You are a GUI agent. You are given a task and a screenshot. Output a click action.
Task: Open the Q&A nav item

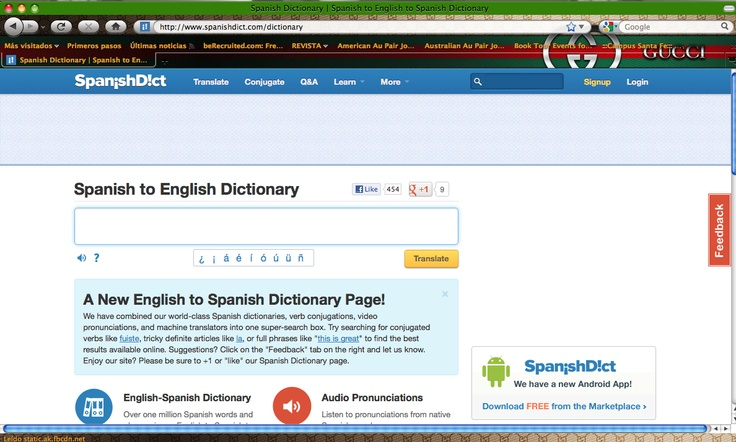[309, 82]
